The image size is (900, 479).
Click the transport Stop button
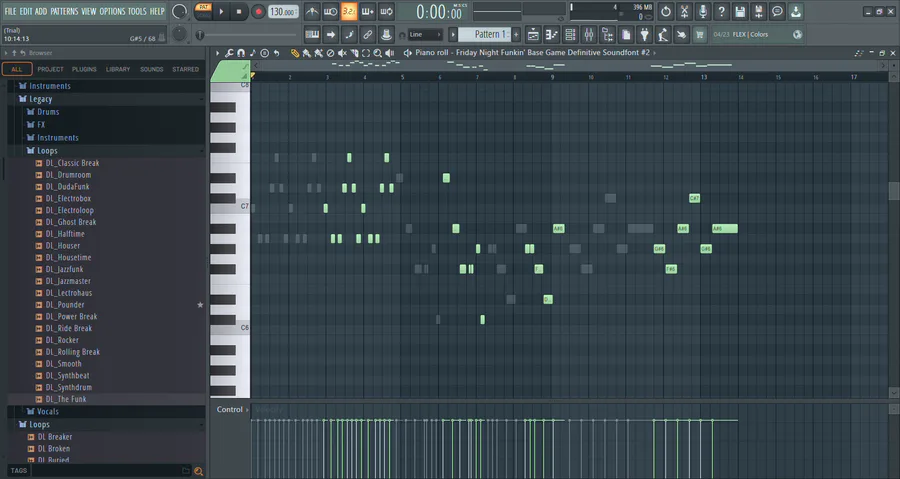coord(239,11)
